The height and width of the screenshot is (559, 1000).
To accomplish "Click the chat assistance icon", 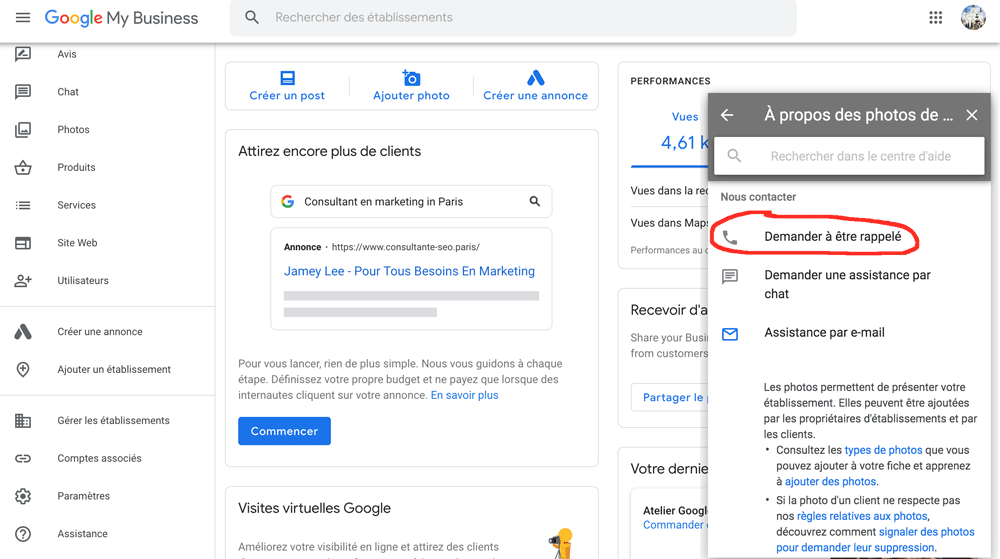I will pos(730,276).
